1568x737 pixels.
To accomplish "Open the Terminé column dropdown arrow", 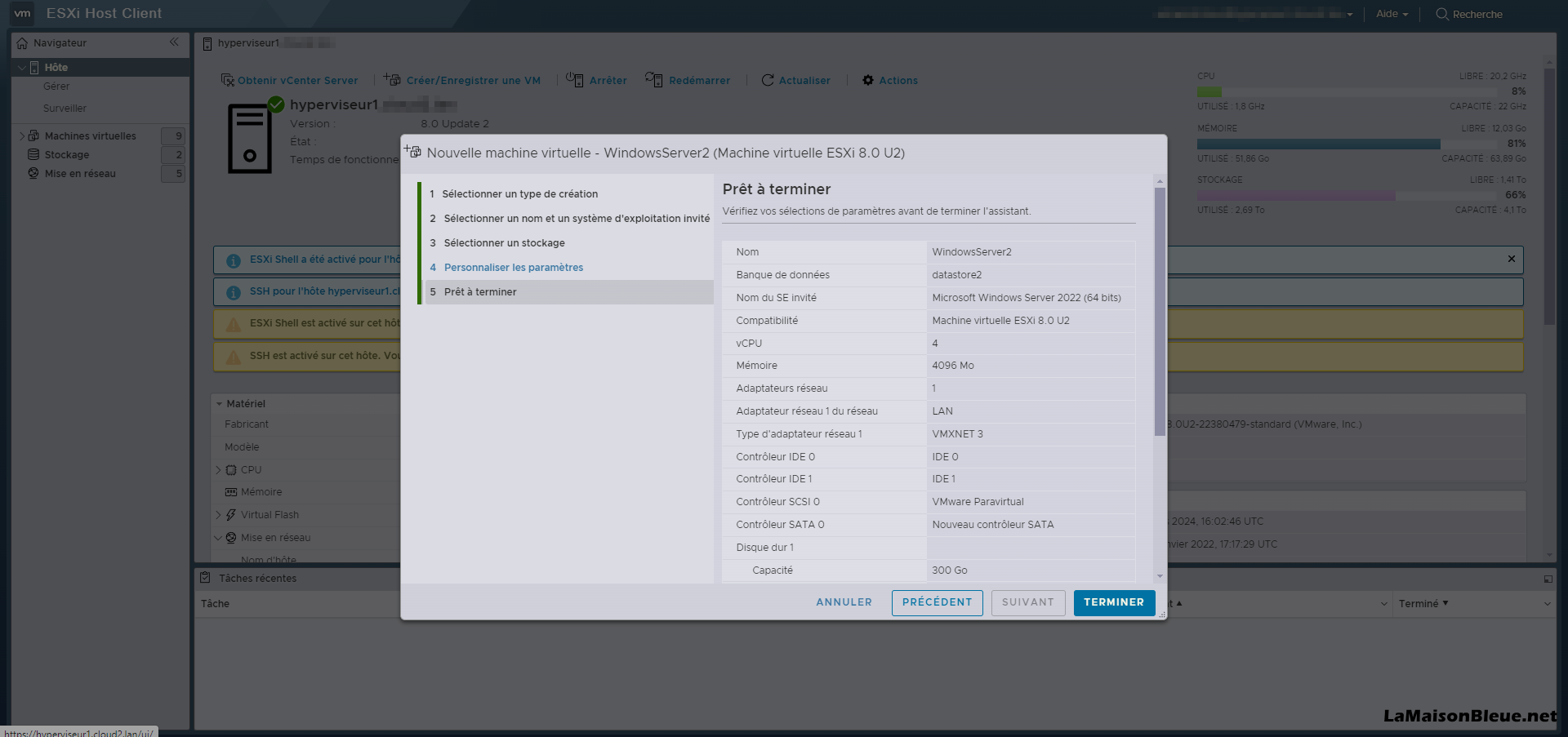I will pos(1547,604).
